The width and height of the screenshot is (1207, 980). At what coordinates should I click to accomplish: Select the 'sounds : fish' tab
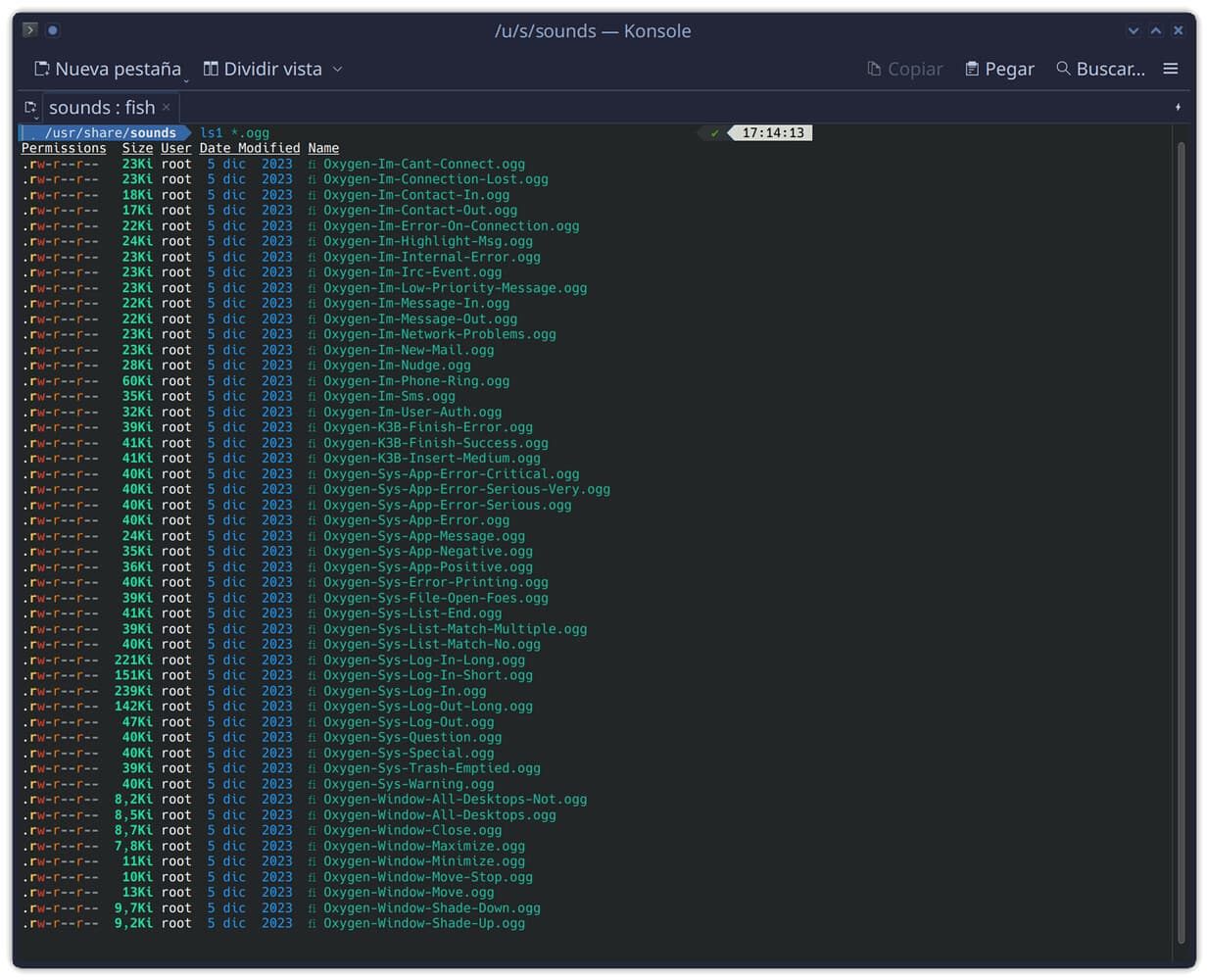click(x=101, y=108)
